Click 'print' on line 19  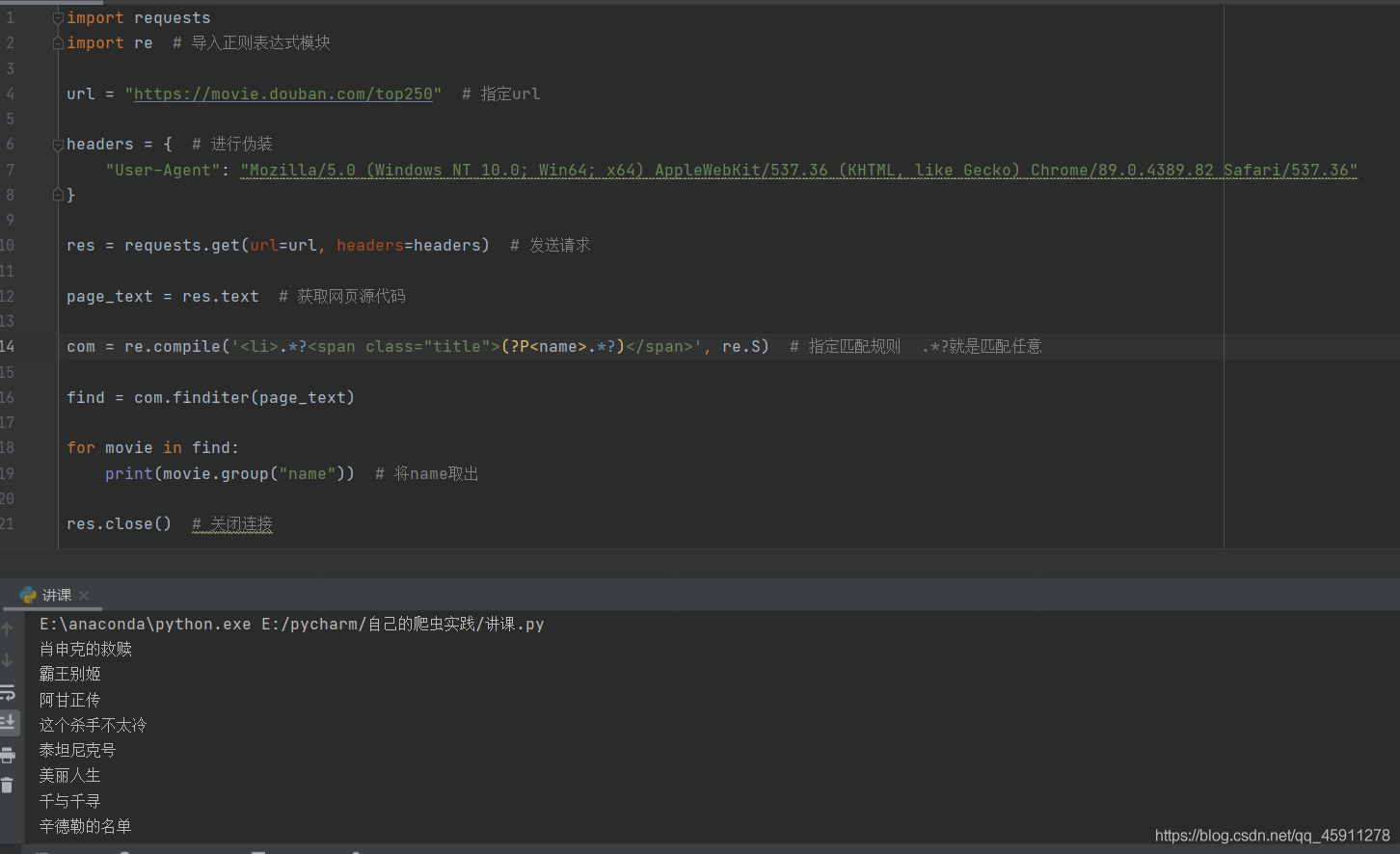129,473
